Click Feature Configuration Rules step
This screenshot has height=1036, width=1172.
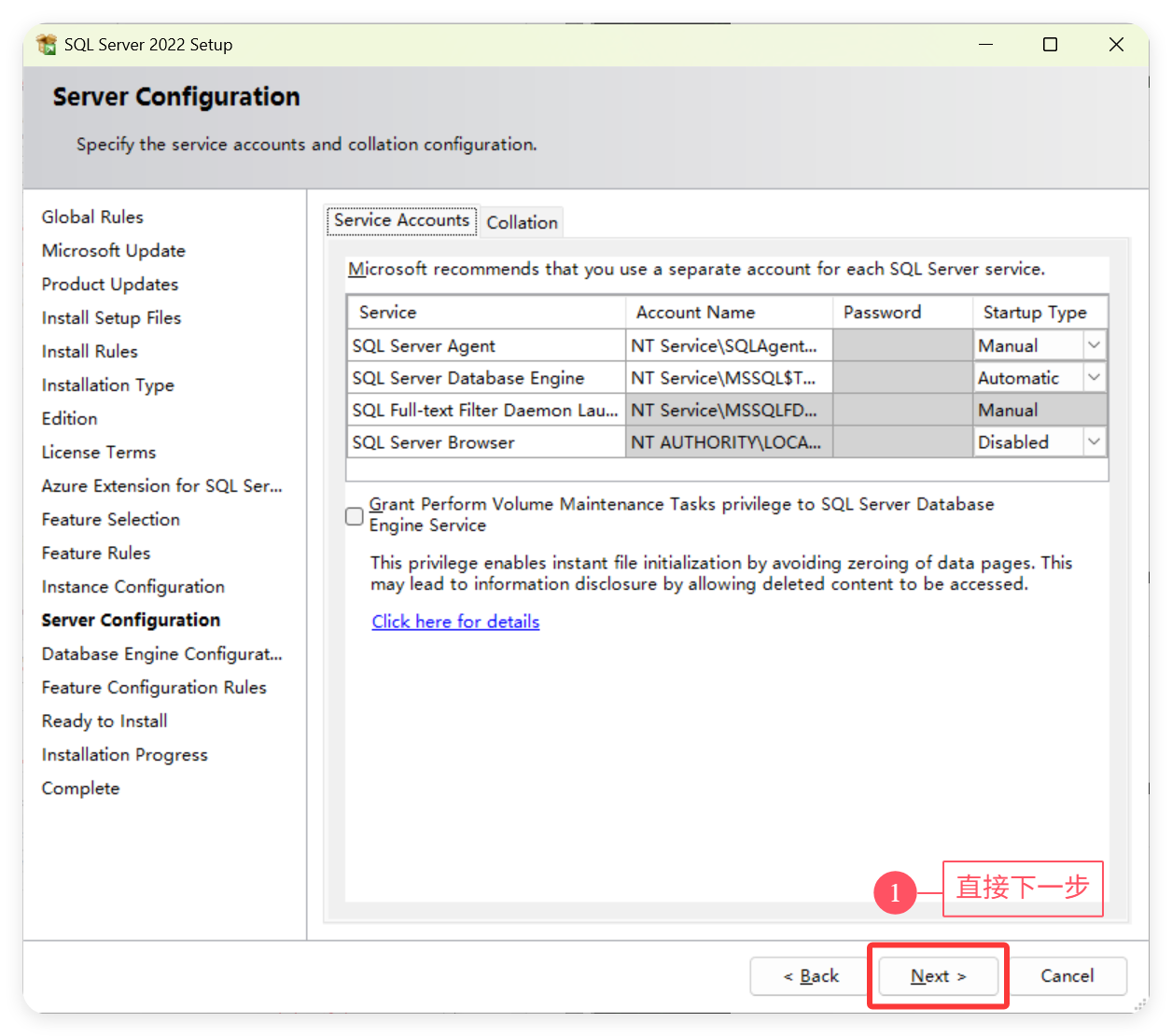coord(154,687)
